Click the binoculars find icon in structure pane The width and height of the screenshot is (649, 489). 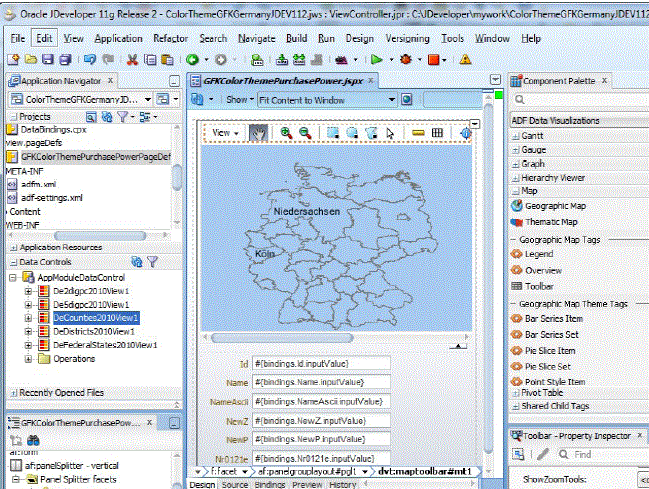[33, 440]
